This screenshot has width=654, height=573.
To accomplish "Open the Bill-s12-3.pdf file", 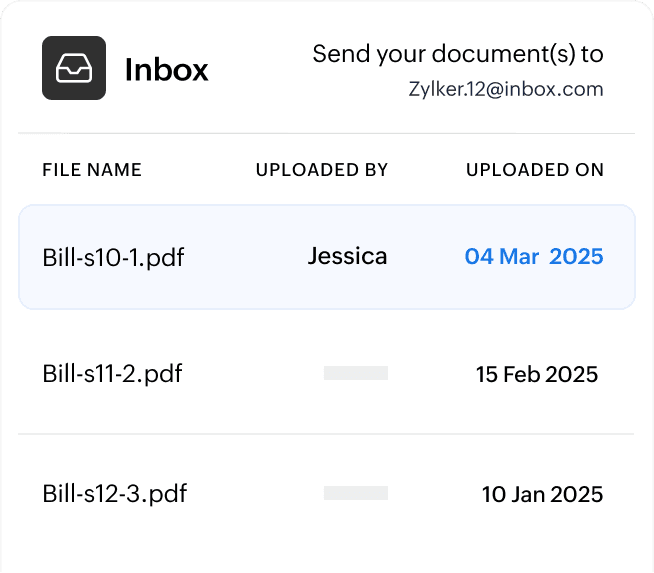I will pyautogui.click(x=114, y=493).
